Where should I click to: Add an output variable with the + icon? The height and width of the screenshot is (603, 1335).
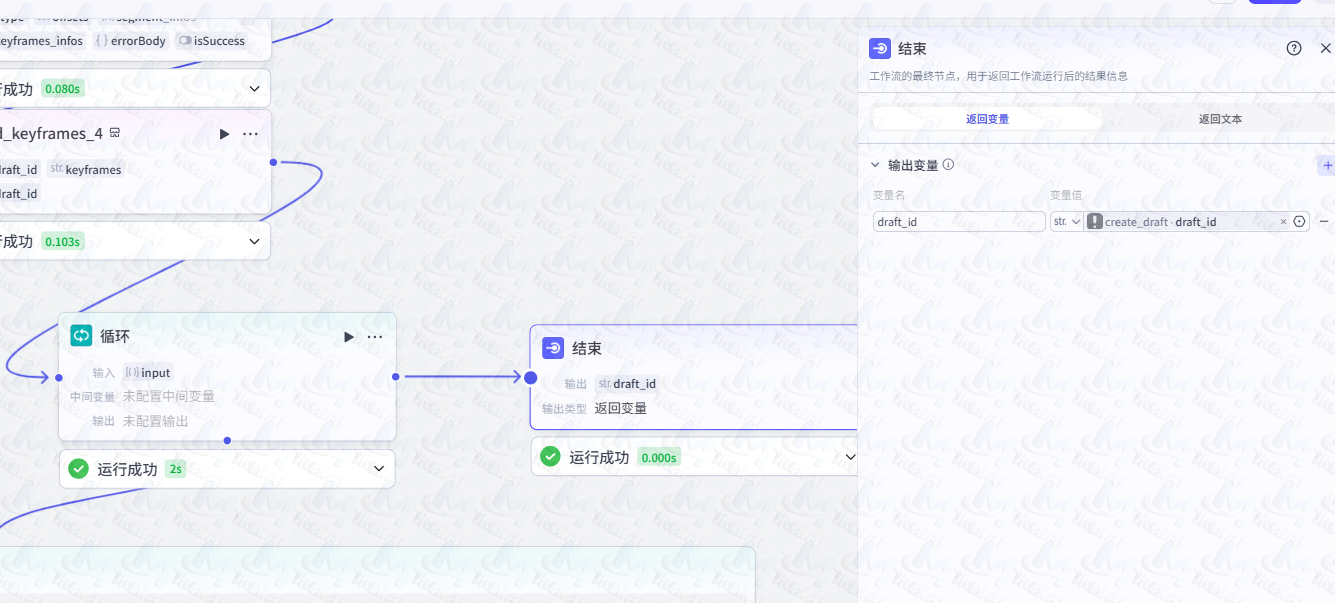click(1327, 165)
